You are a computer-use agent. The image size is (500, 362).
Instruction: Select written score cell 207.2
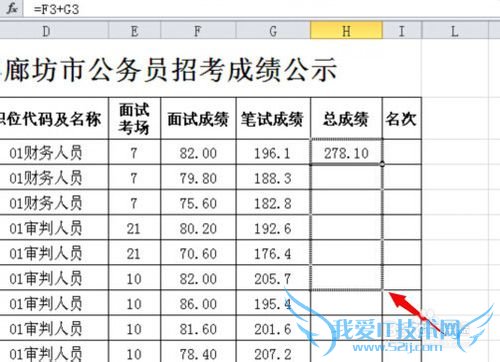click(273, 352)
